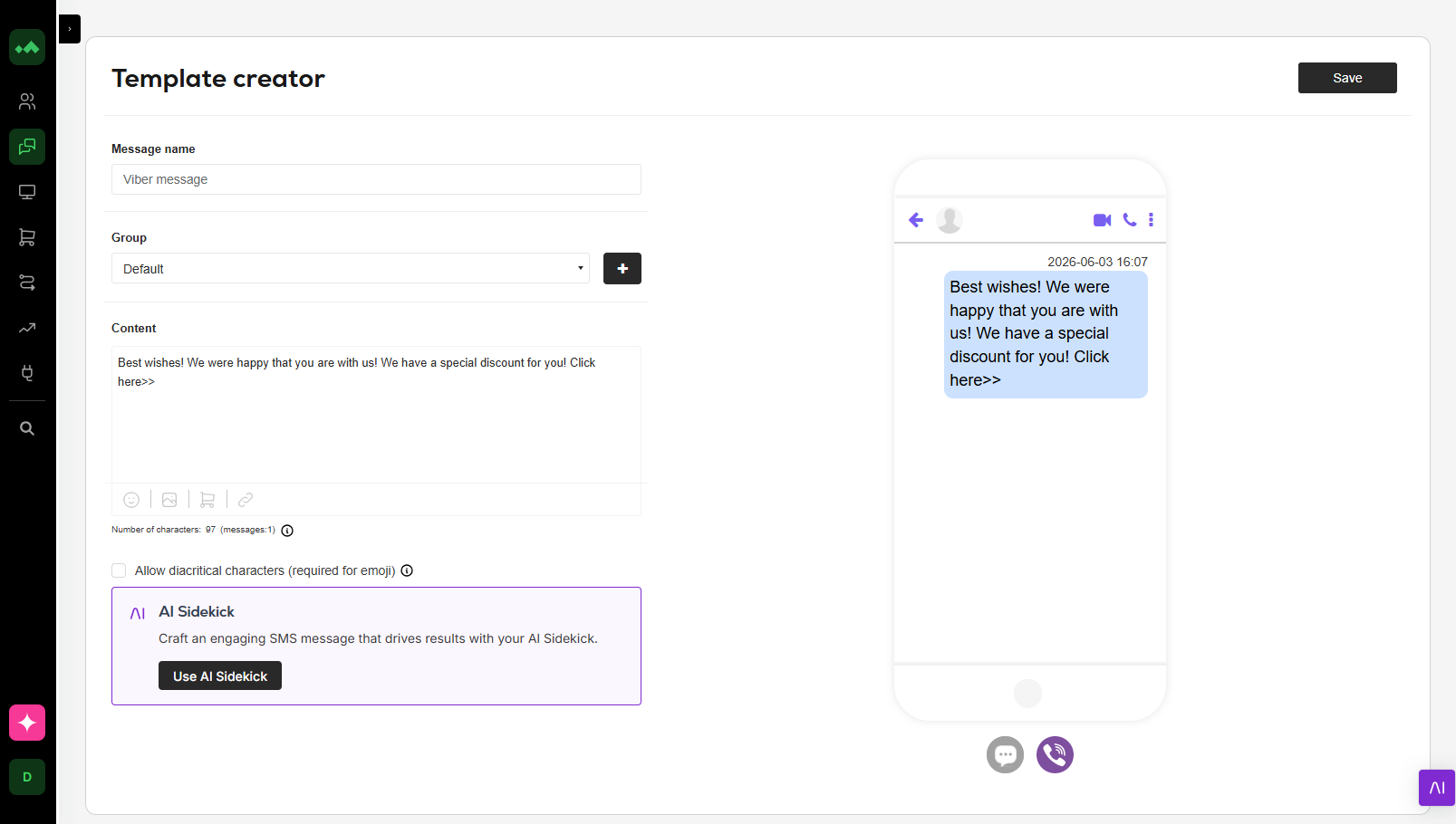
Task: Click the back arrow in the phone preview
Action: click(x=916, y=220)
